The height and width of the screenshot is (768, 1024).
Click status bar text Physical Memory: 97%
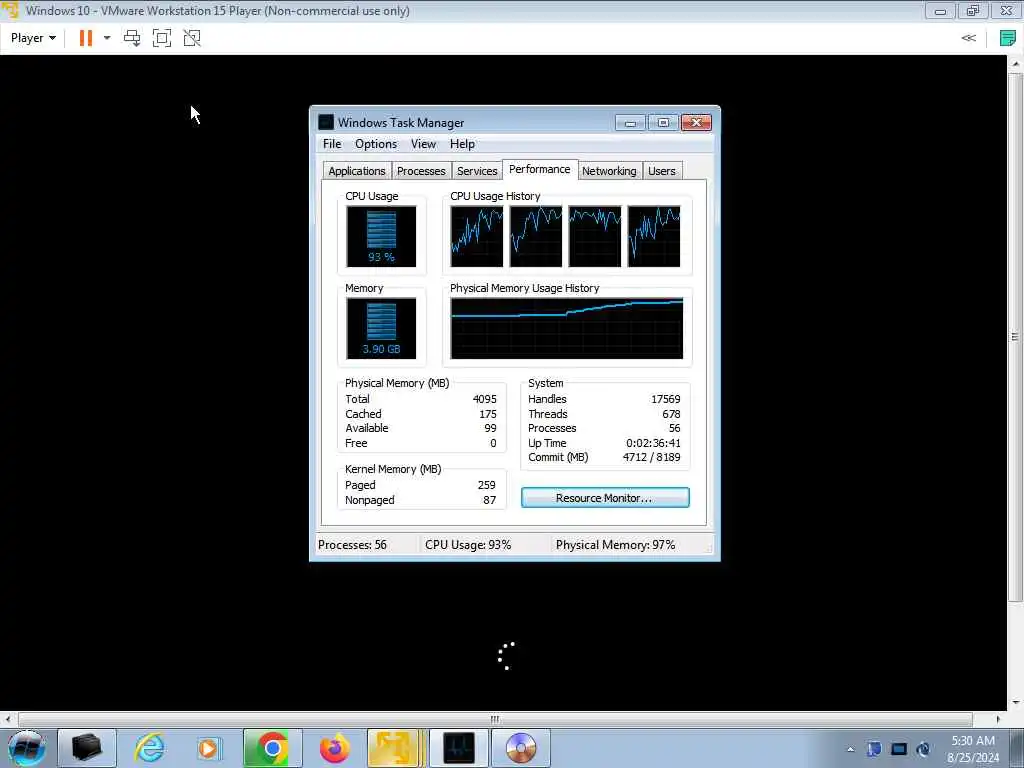tap(615, 545)
